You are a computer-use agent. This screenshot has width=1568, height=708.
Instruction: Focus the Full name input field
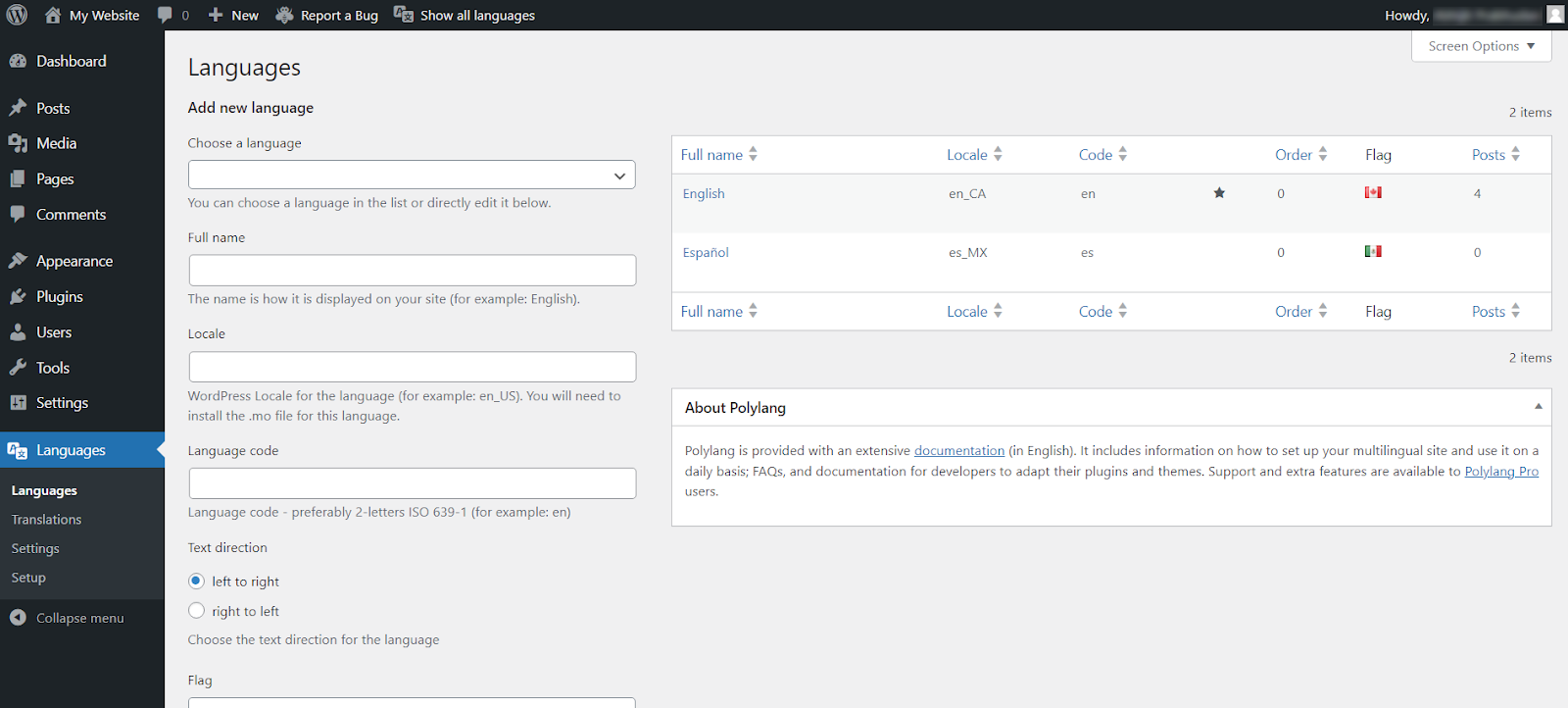(412, 271)
